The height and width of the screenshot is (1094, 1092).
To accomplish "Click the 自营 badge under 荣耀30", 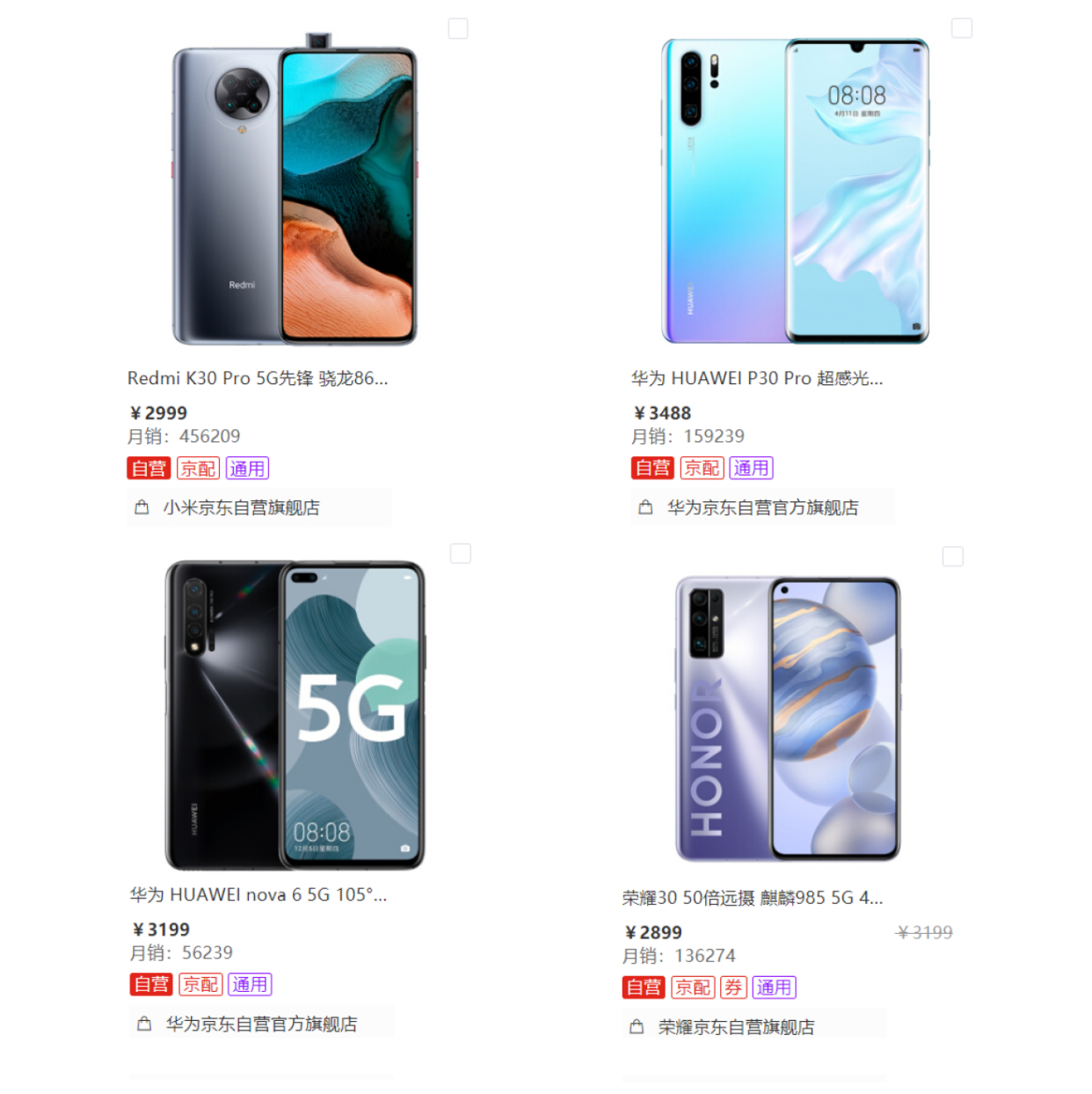I will (x=644, y=988).
